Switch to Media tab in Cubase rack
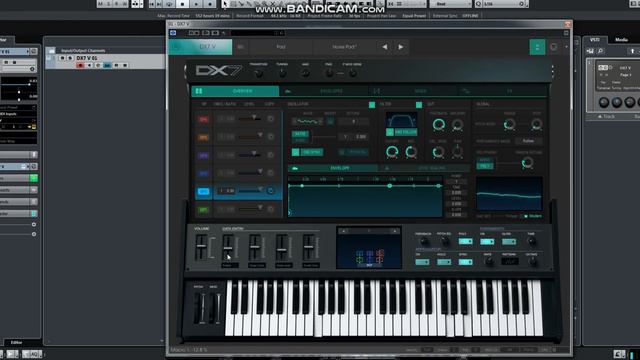 pyautogui.click(x=621, y=40)
